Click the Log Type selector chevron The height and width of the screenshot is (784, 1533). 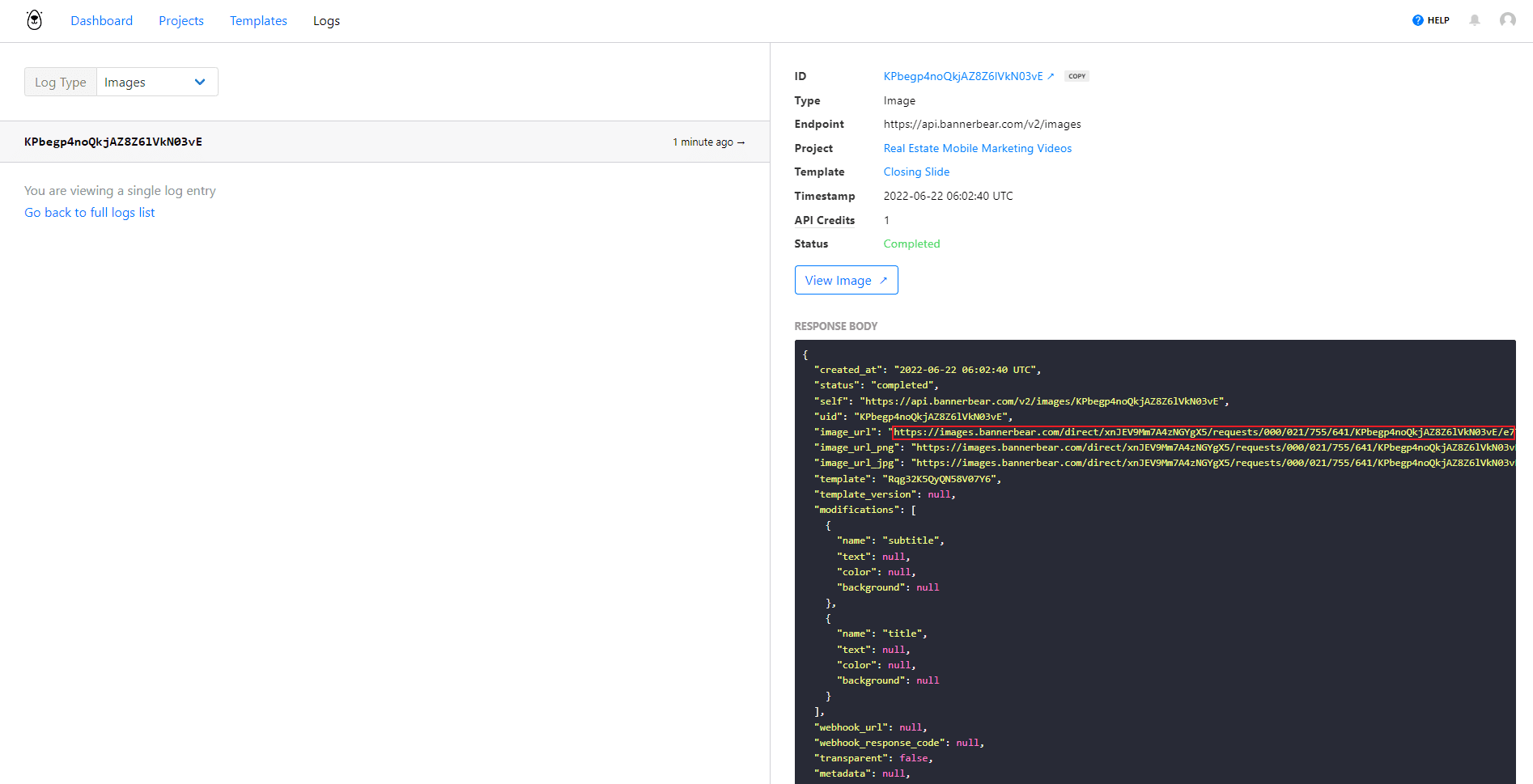point(200,82)
